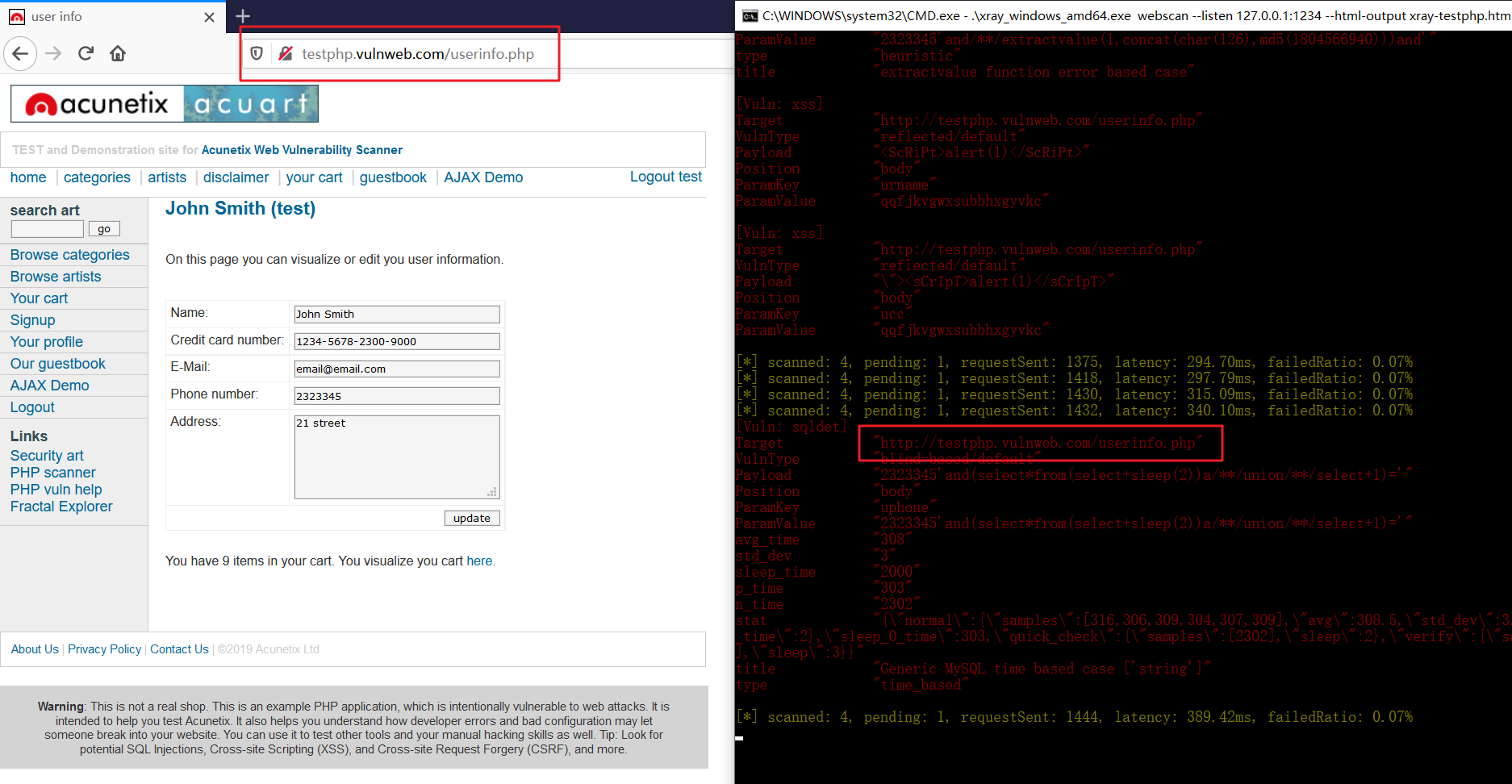Click the Acunetix acuart logo
The width and height of the screenshot is (1512, 784).
[x=165, y=104]
